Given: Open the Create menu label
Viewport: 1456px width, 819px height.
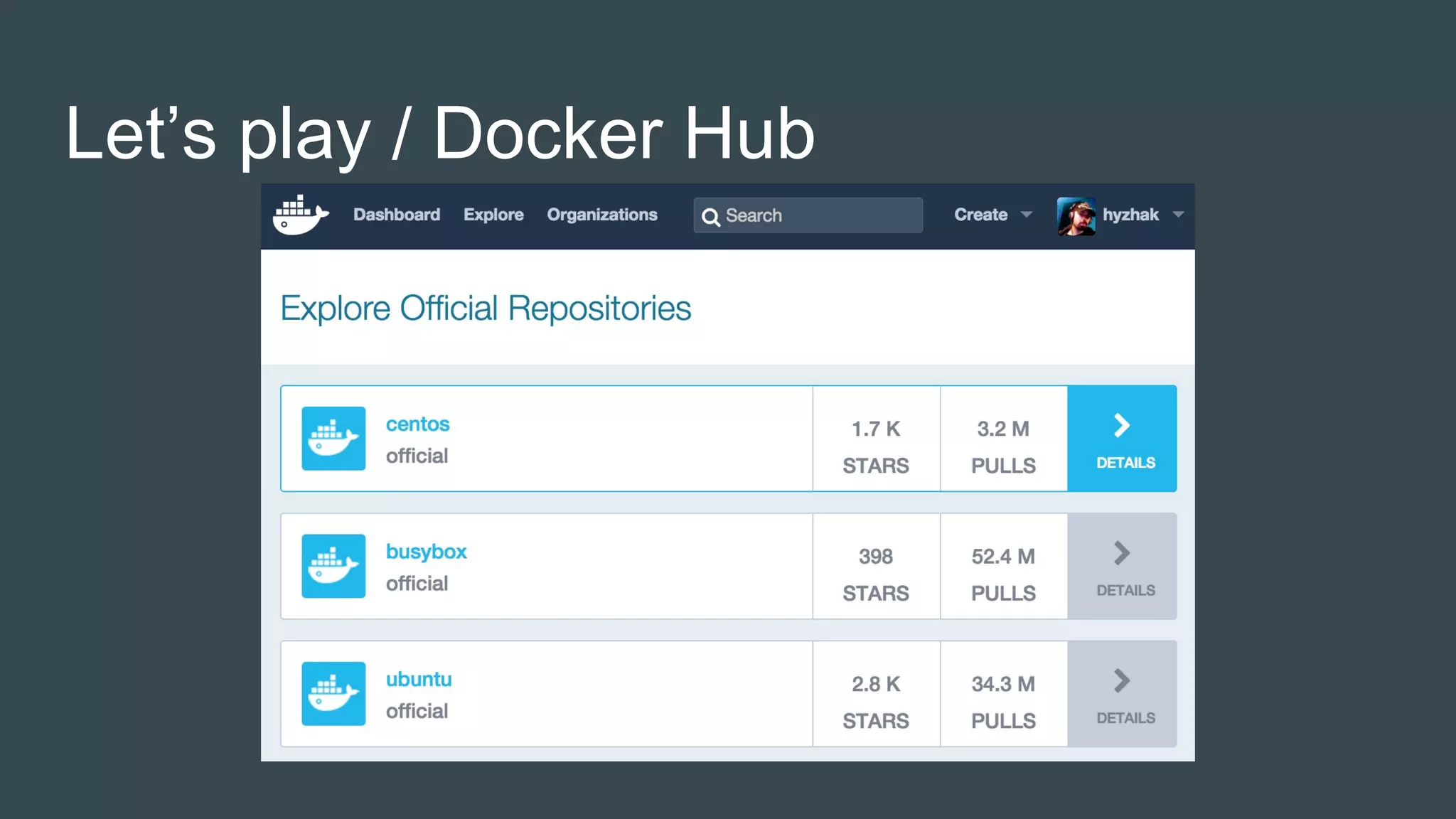Looking at the screenshot, I should 980,215.
